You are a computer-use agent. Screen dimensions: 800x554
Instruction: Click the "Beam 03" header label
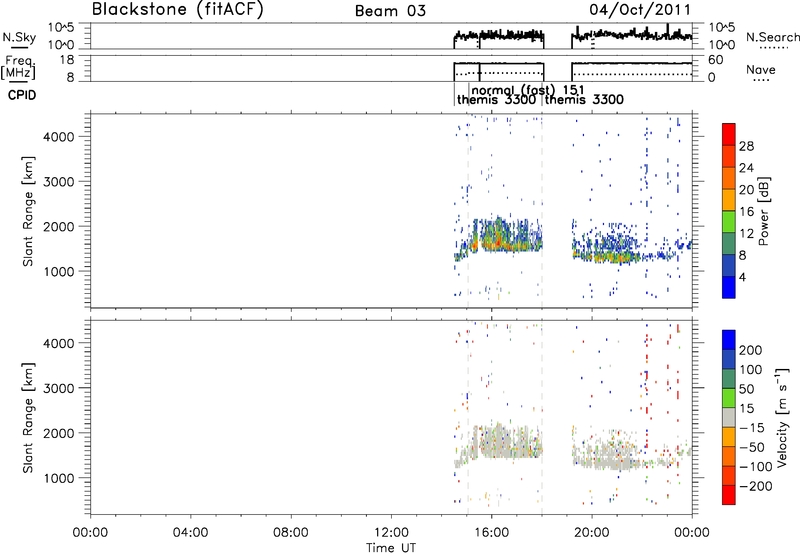pos(390,11)
